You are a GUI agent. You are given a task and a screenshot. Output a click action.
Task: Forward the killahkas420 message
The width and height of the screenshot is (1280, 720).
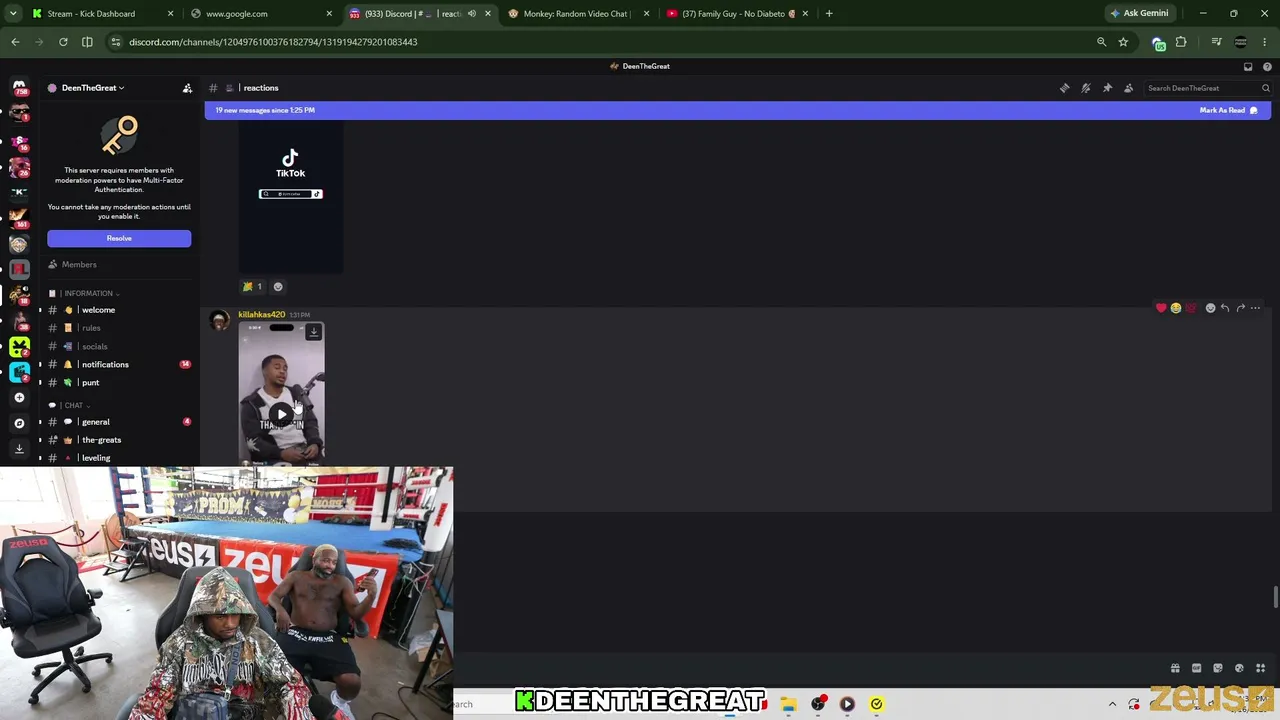point(1240,308)
